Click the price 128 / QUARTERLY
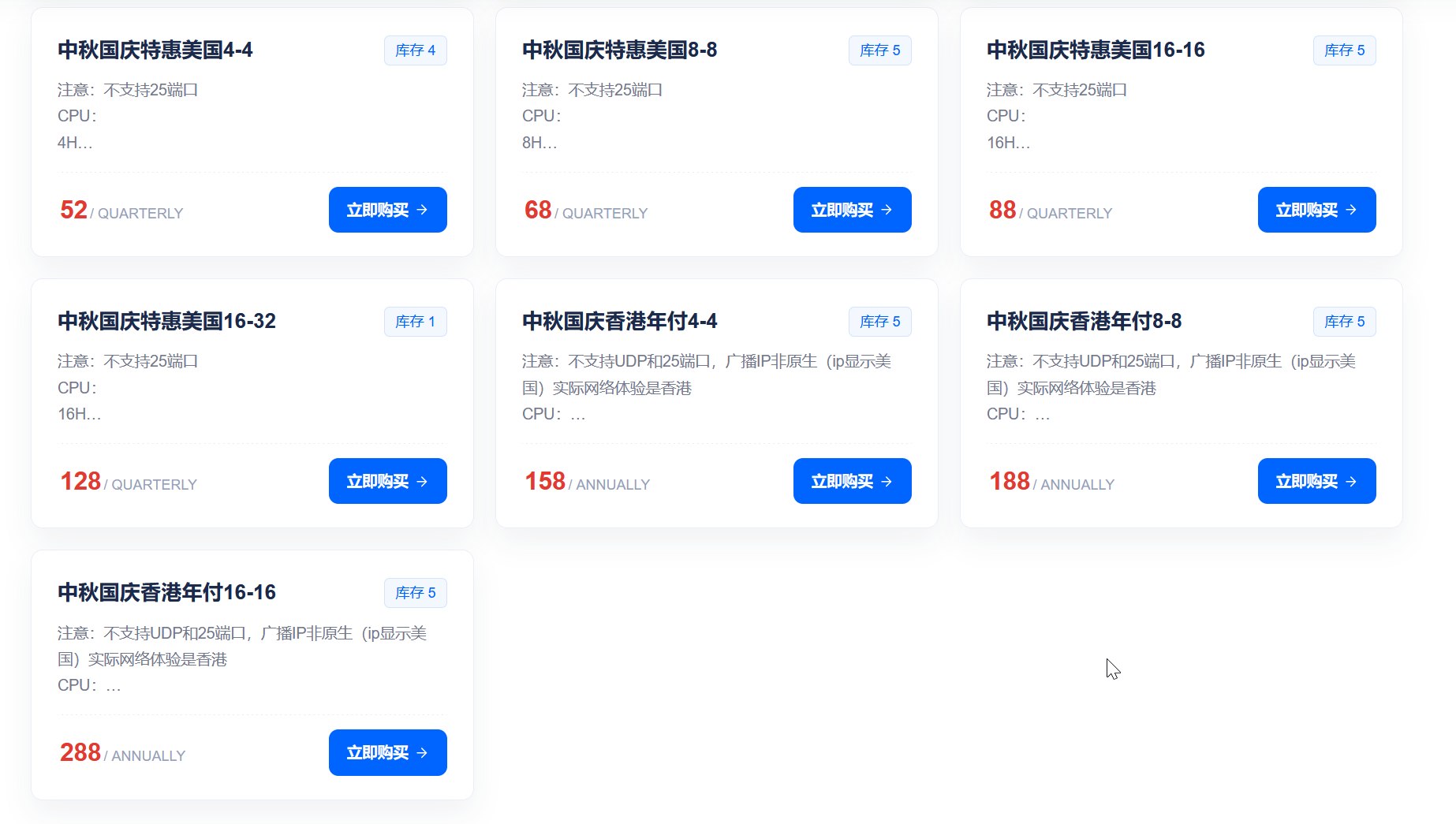 [x=129, y=481]
